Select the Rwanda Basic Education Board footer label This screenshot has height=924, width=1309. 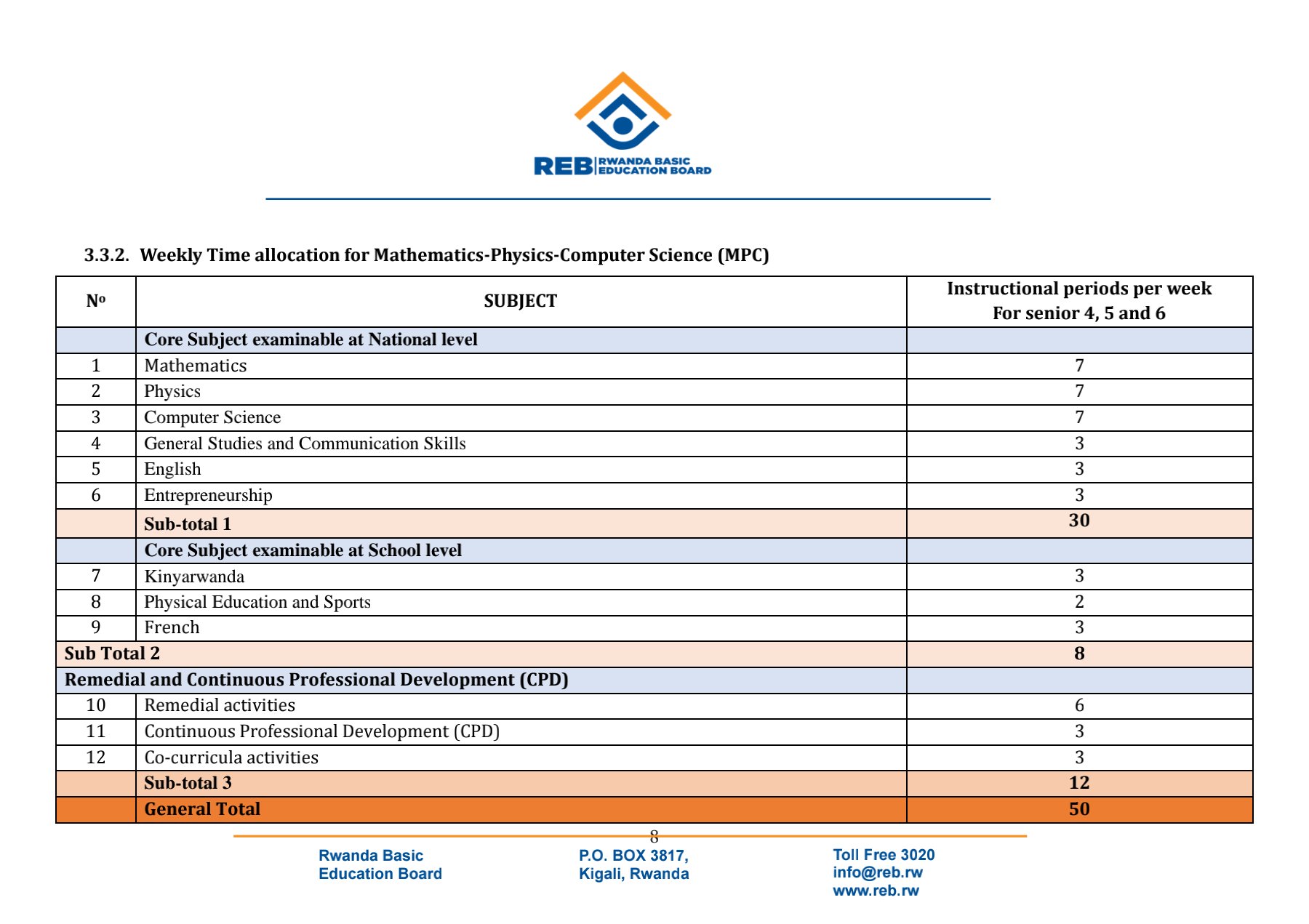tap(378, 865)
